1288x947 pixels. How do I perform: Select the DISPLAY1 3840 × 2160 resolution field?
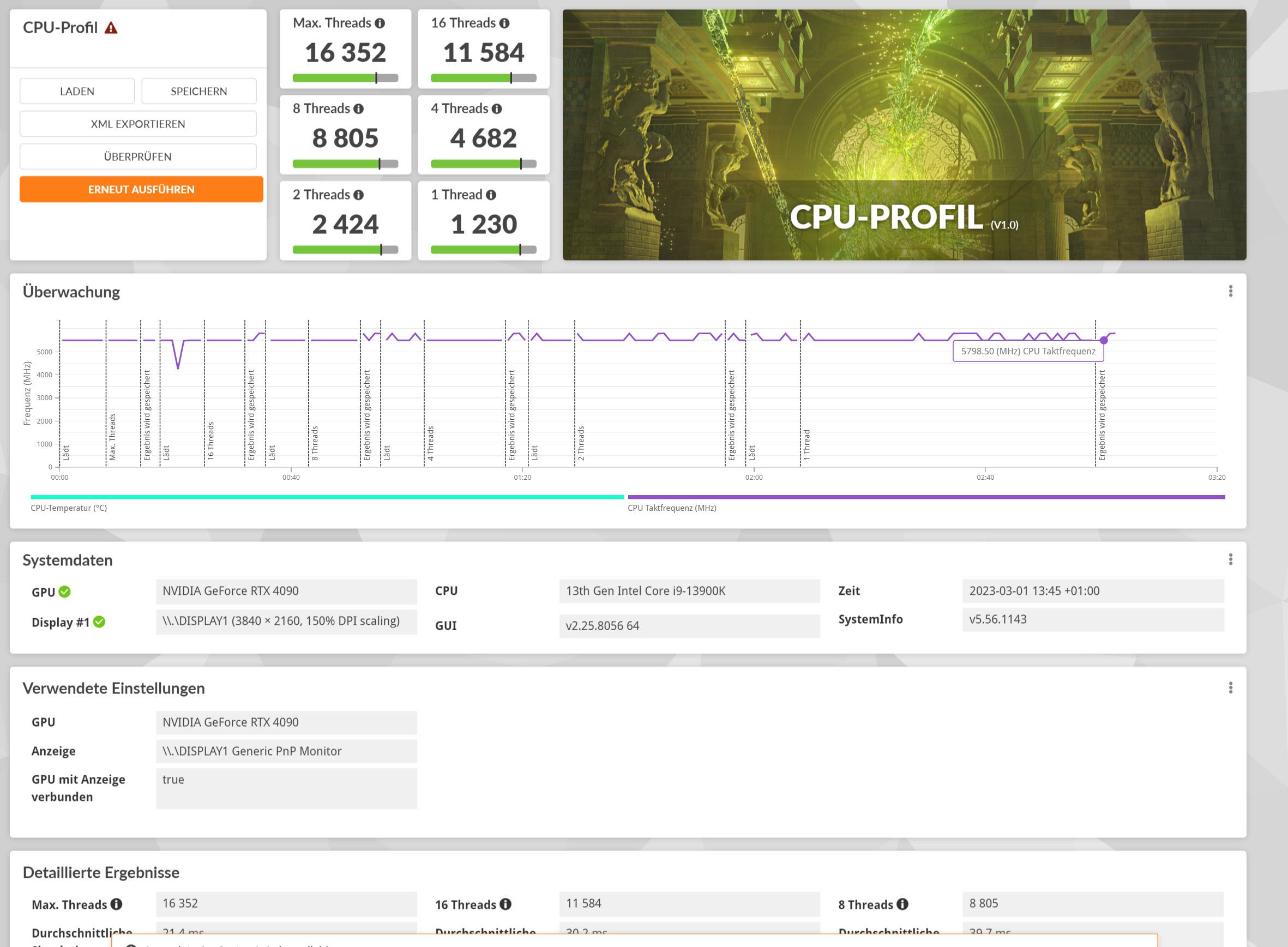point(286,622)
